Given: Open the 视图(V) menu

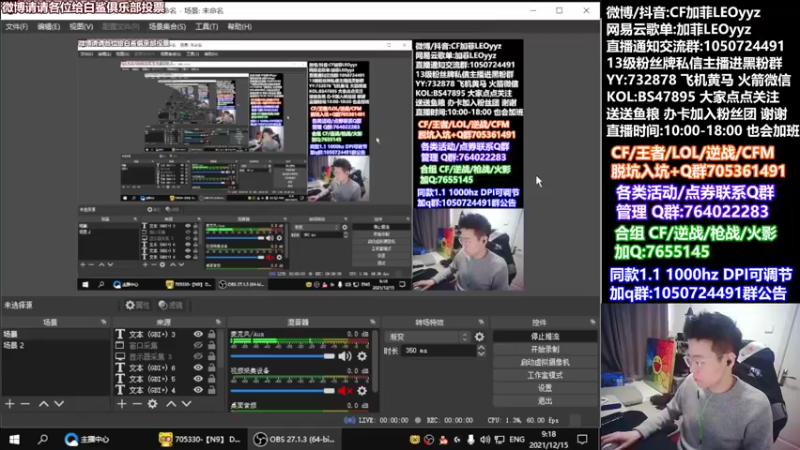Looking at the screenshot, I should tap(81, 27).
